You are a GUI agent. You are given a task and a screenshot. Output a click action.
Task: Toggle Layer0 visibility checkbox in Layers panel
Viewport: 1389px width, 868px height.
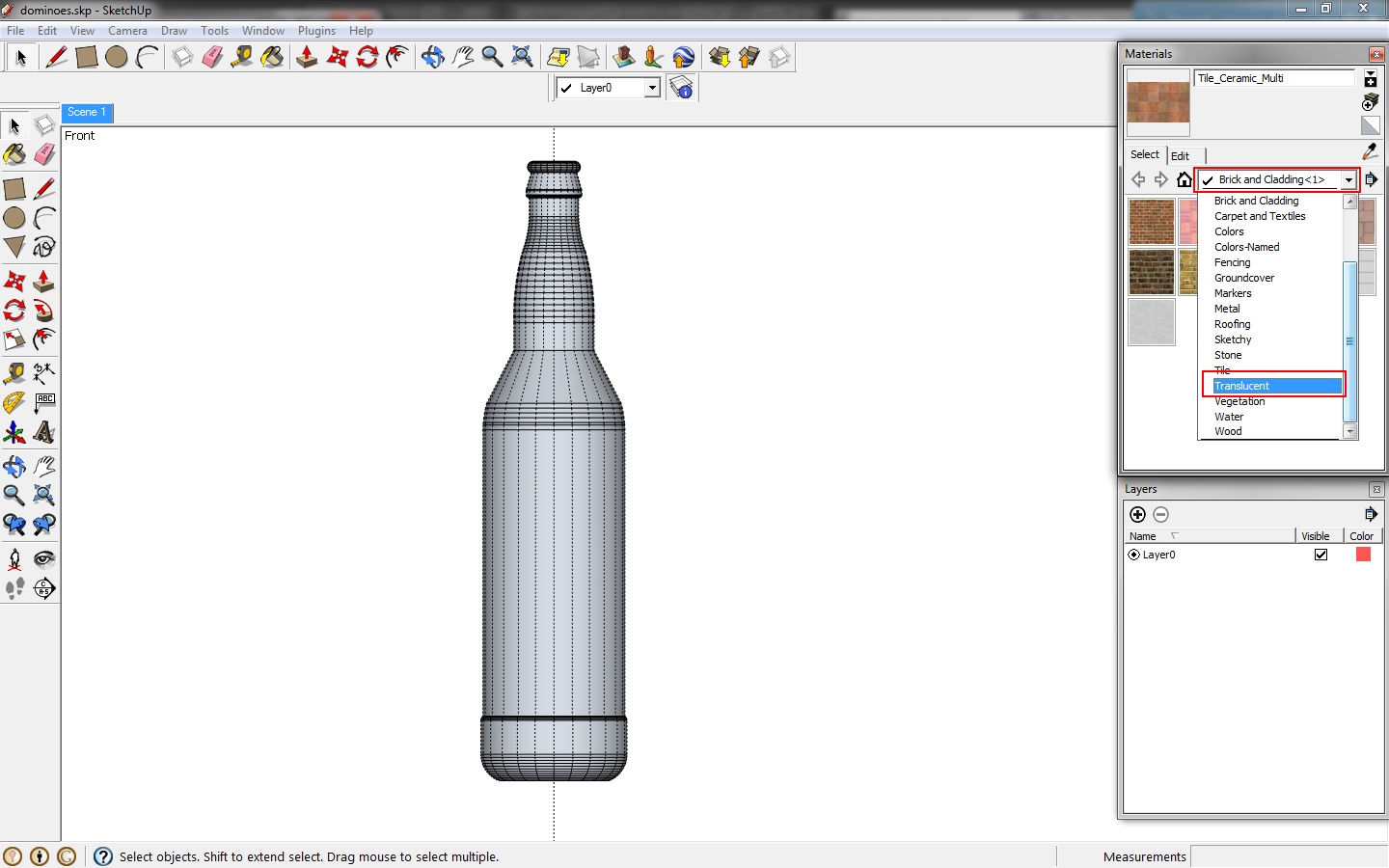1321,555
